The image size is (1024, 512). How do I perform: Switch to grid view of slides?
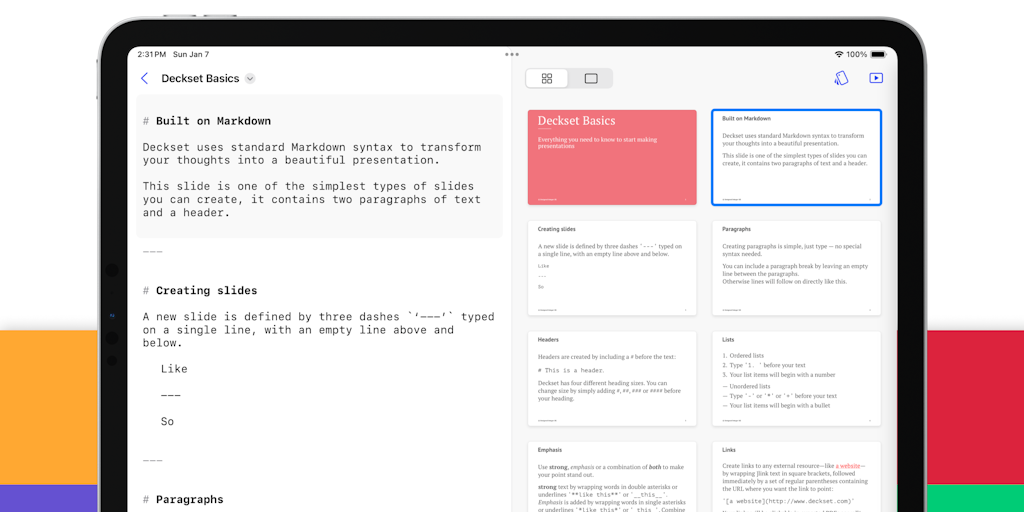click(547, 78)
